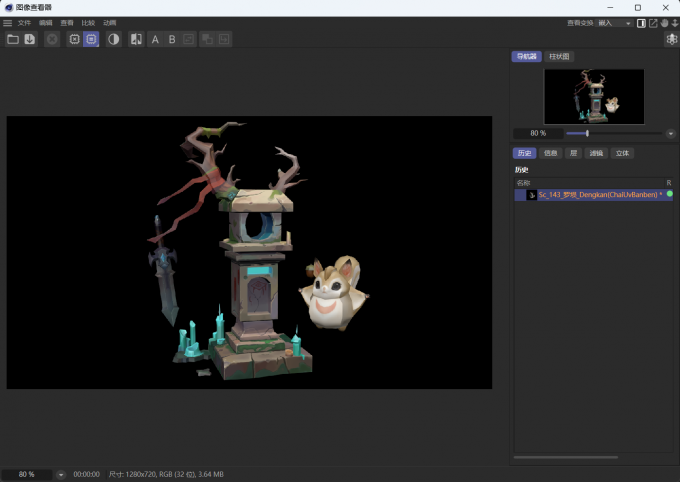680x482 pixels.
Task: Click the open-folder icon in toolbar
Action: tap(13, 39)
